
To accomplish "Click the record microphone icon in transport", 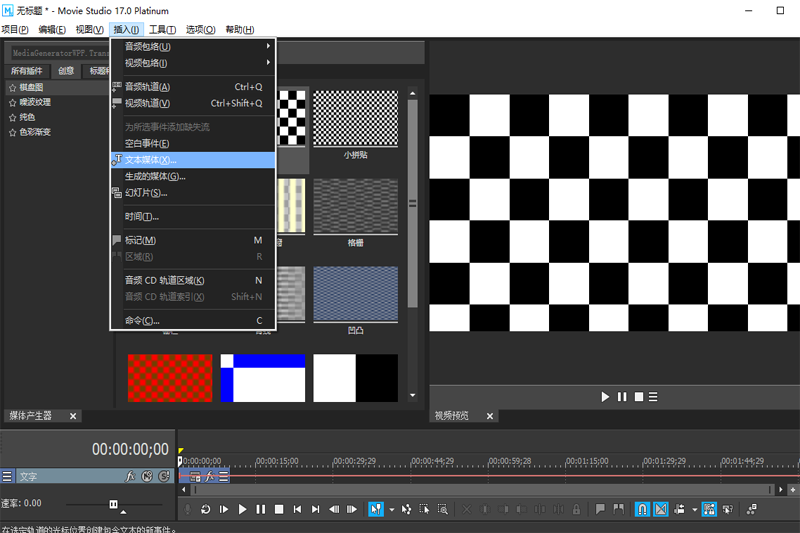I will 187,509.
